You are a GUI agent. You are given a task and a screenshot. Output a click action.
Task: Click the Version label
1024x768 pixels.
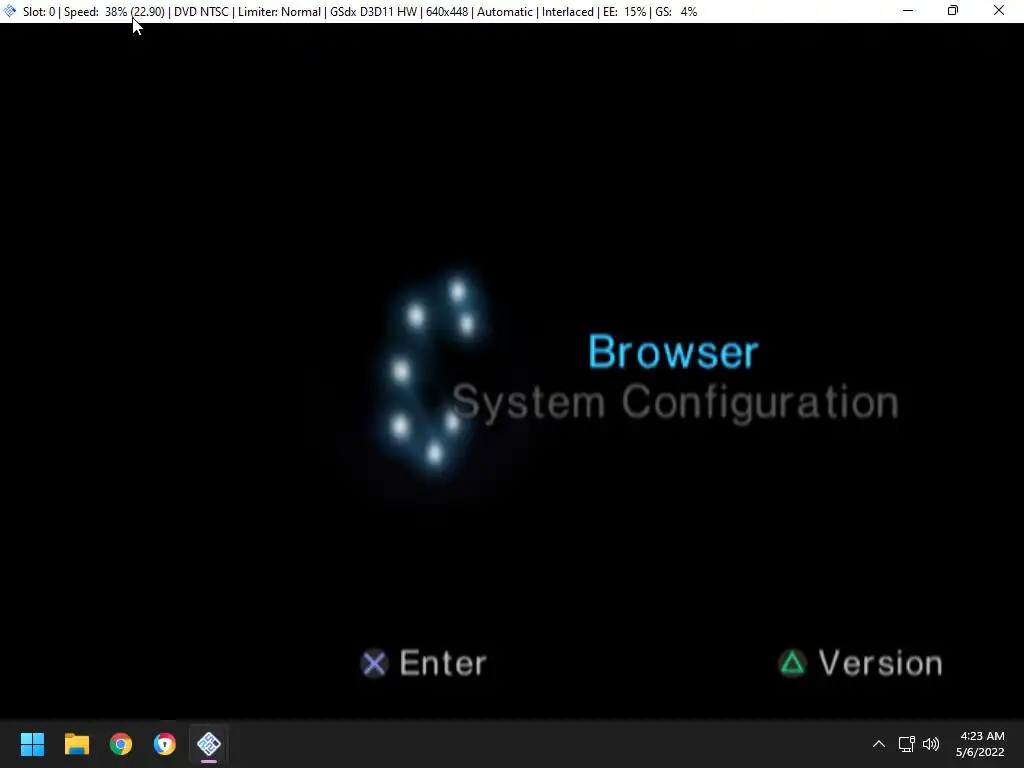(880, 664)
